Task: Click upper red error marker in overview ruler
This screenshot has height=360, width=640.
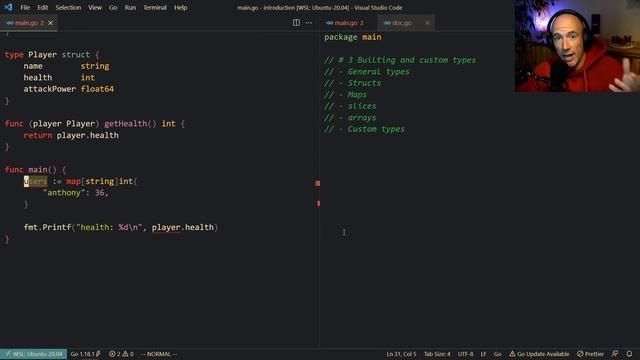Action: (318, 183)
